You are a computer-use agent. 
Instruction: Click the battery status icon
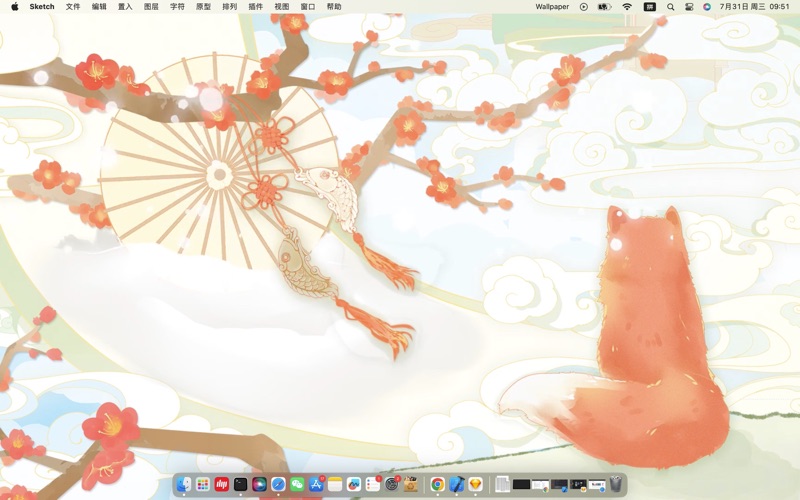(604, 6)
